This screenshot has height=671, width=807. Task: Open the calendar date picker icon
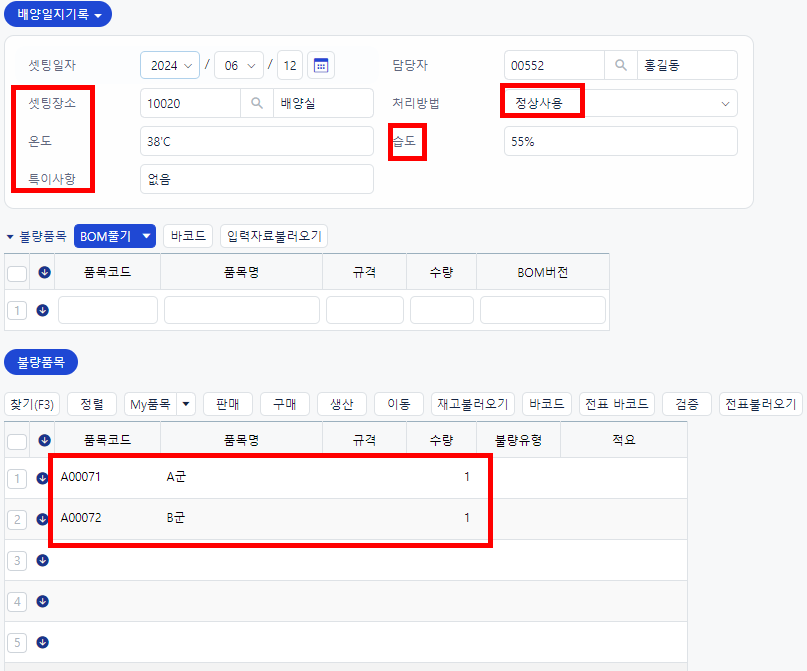[321, 65]
